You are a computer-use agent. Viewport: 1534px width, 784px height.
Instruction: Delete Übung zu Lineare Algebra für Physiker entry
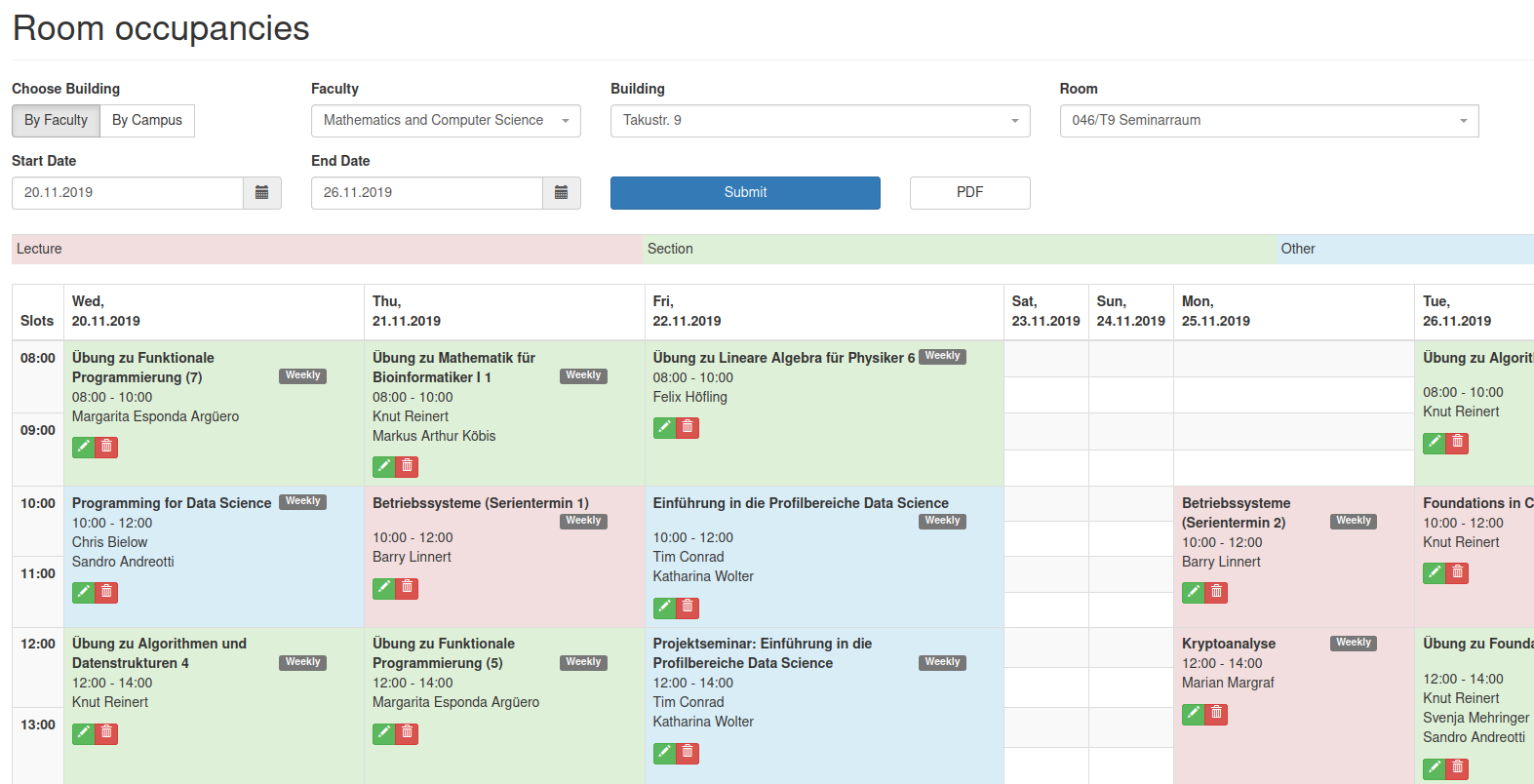(x=688, y=427)
